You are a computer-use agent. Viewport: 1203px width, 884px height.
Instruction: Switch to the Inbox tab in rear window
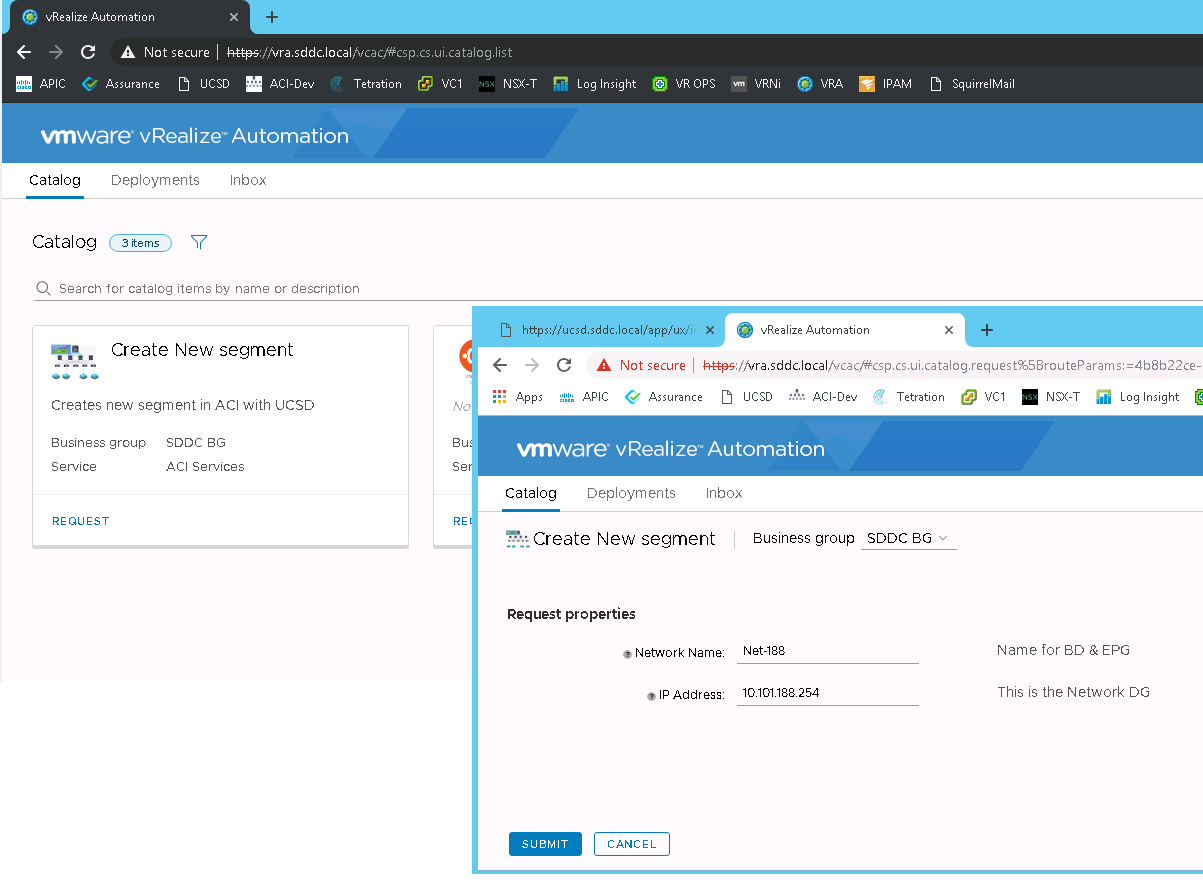pyautogui.click(x=248, y=180)
